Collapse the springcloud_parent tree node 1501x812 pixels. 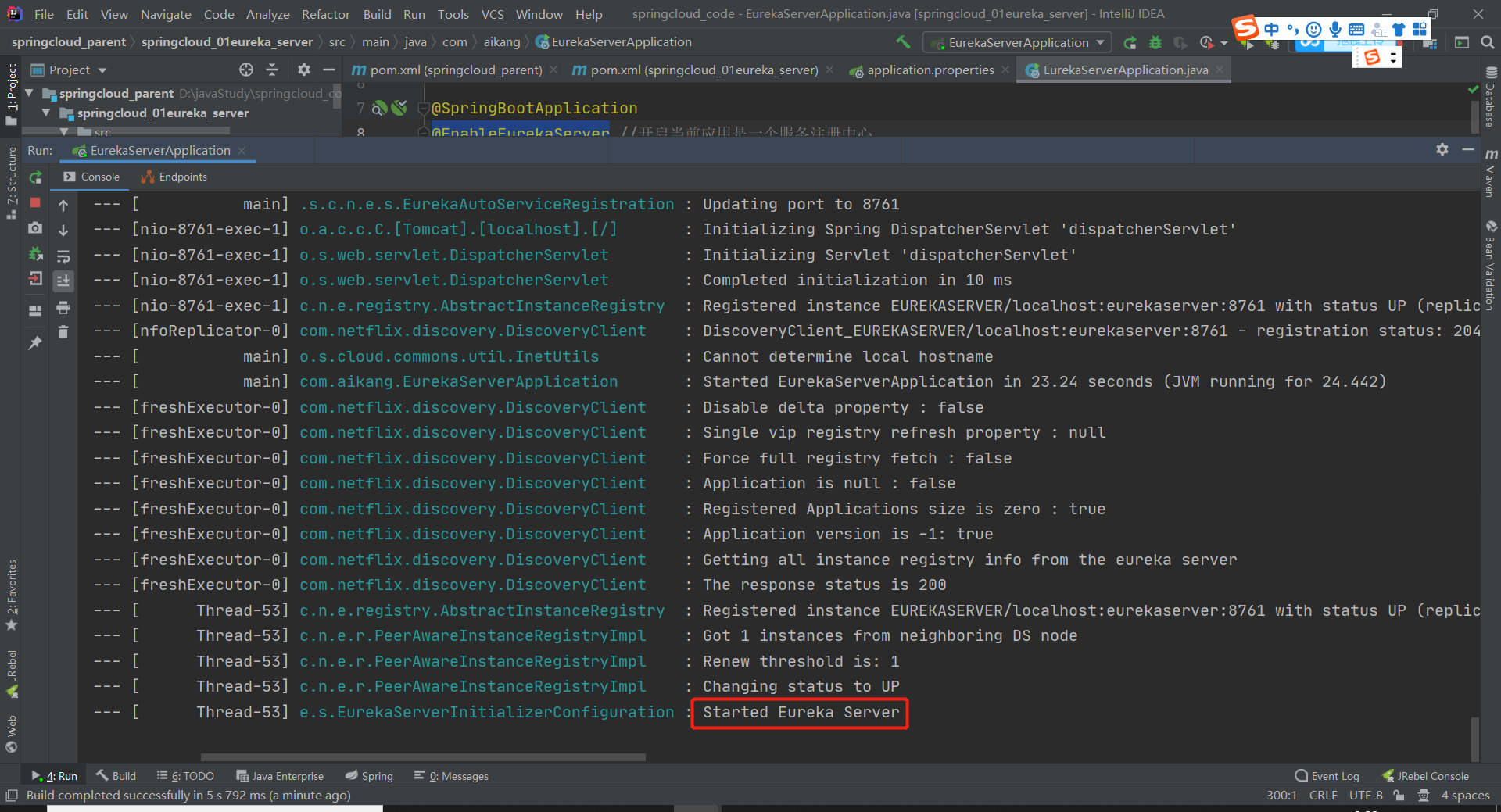click(x=30, y=93)
